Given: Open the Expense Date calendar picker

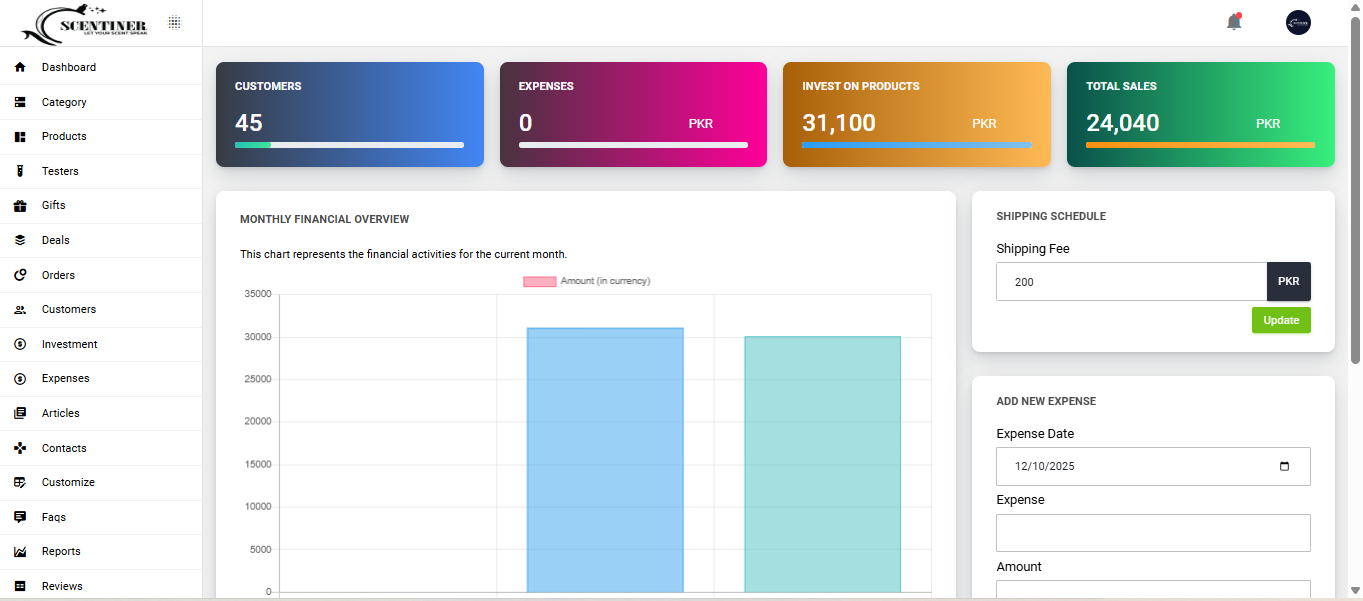Looking at the screenshot, I should [1284, 466].
